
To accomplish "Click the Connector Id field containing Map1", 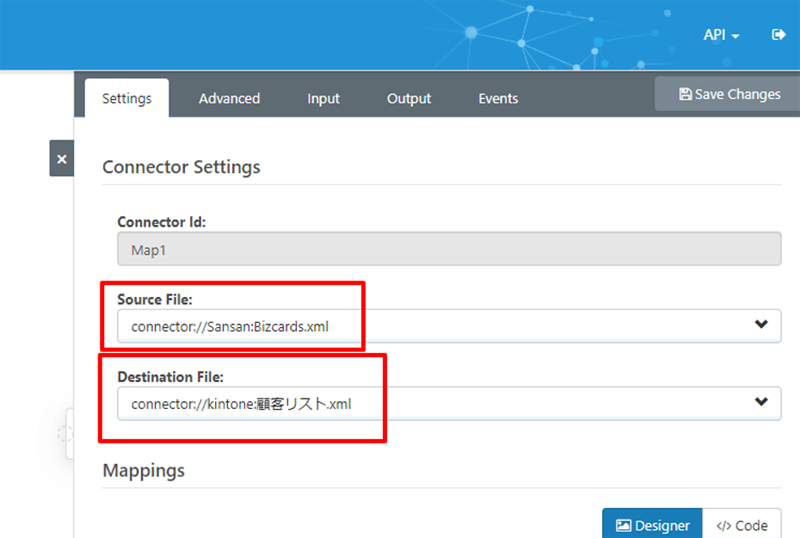I will coord(449,249).
